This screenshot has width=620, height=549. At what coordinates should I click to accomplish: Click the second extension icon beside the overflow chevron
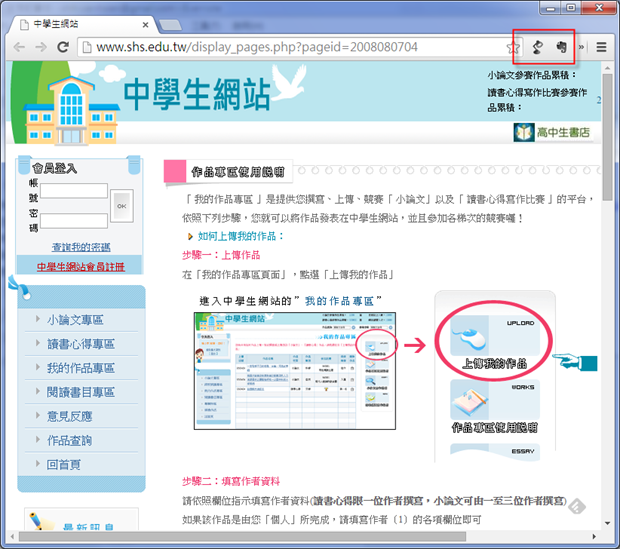(561, 47)
